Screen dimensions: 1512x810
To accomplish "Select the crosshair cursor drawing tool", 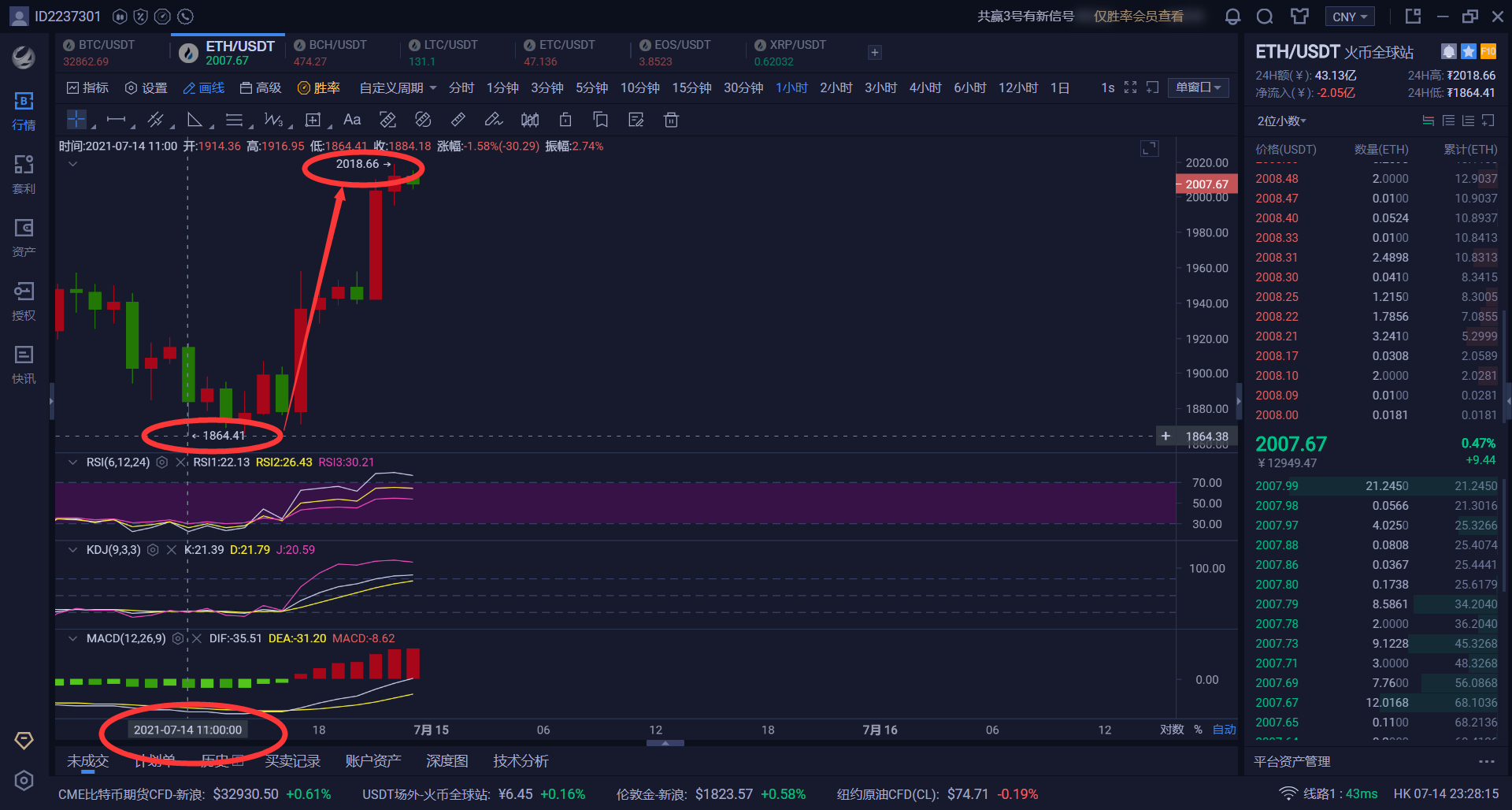I will click(76, 120).
